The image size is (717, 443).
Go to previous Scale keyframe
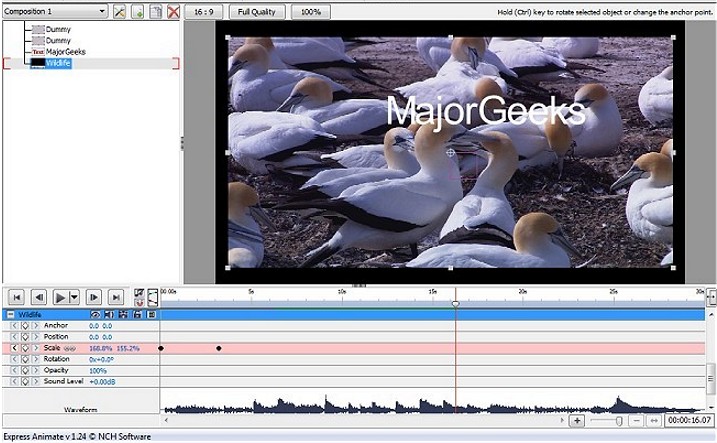pos(14,348)
